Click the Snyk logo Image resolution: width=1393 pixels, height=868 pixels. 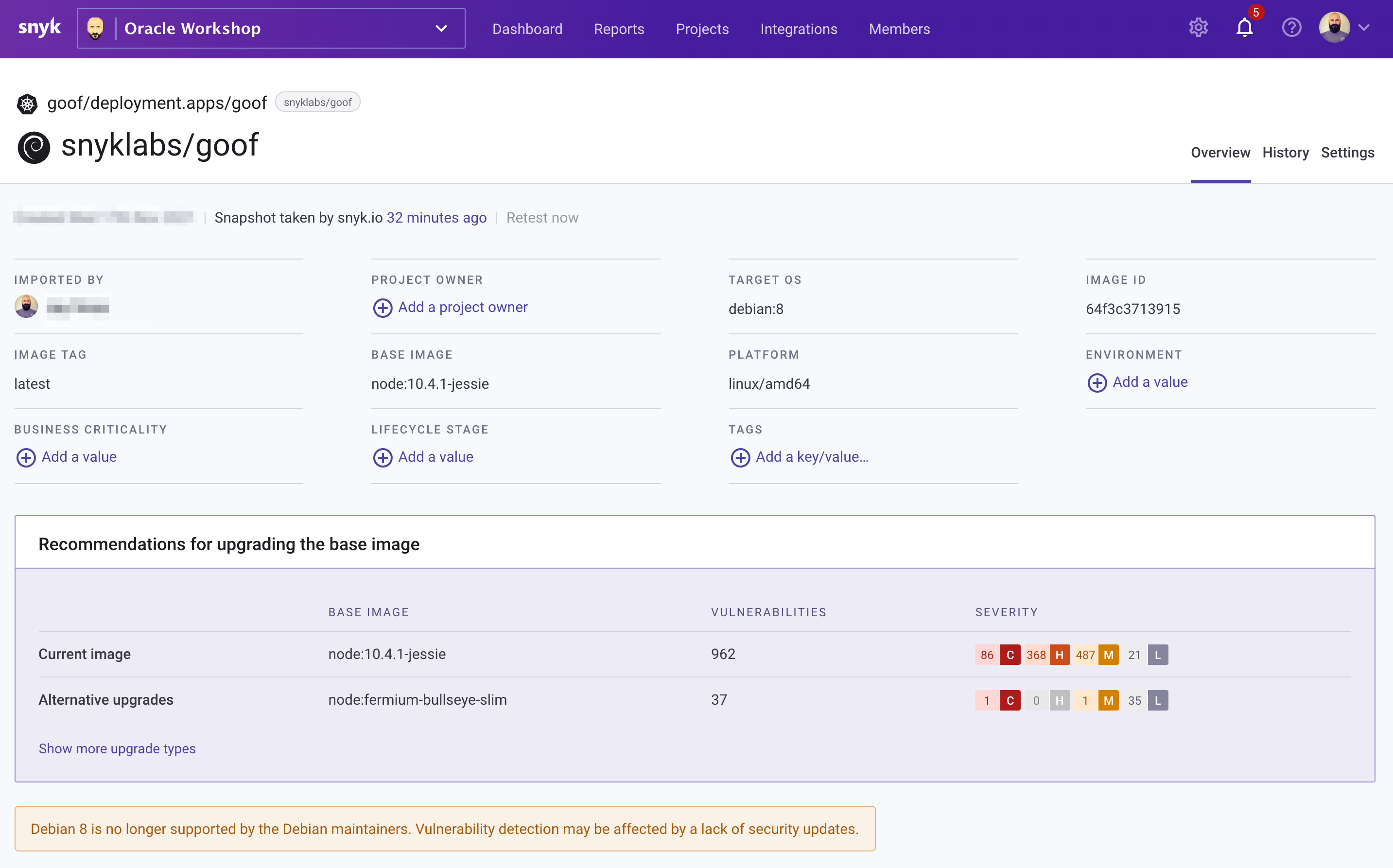coord(39,28)
